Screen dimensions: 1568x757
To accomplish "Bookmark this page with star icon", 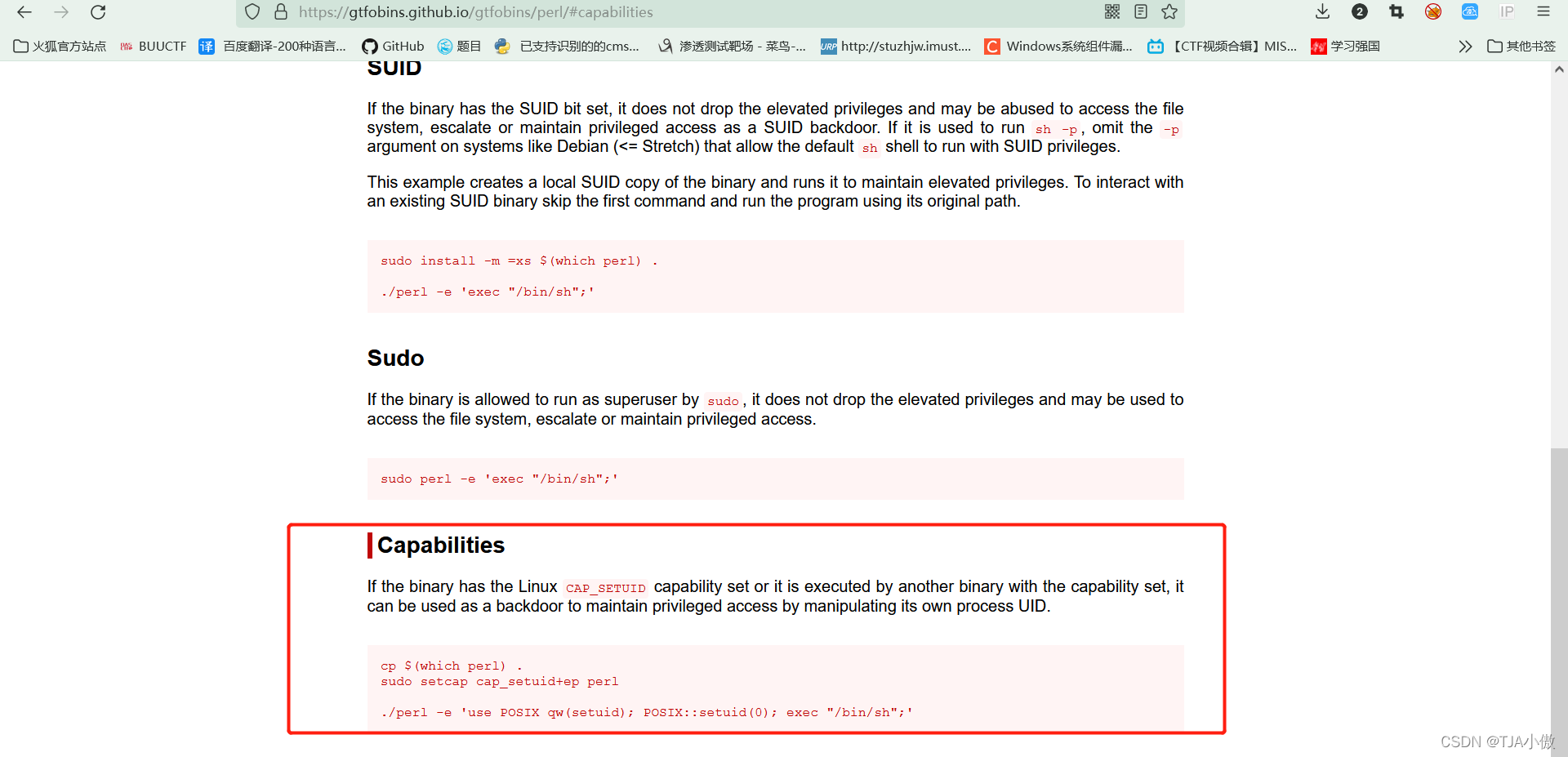I will (x=1169, y=11).
